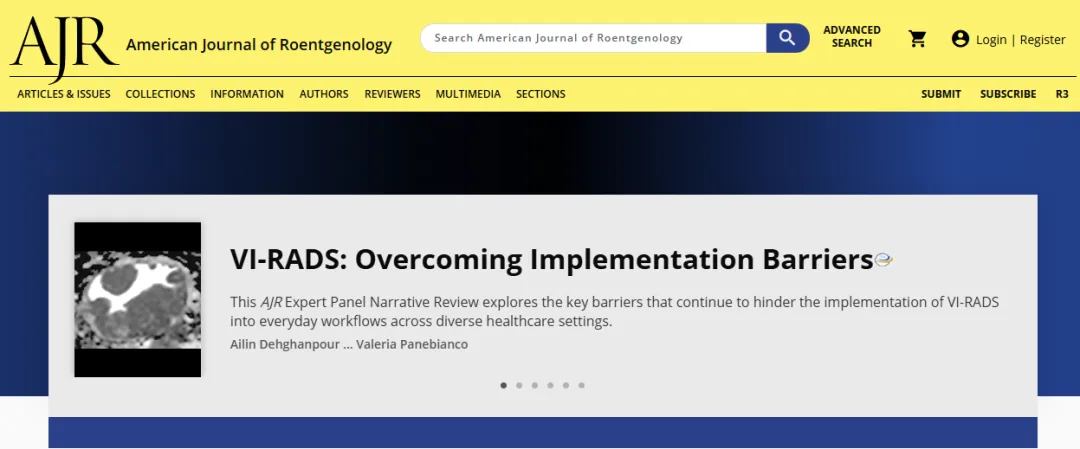Select the first carousel slide dot

503,386
